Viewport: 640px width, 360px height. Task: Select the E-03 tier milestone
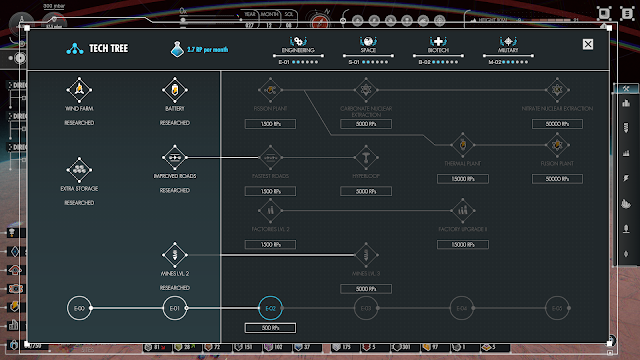click(x=366, y=308)
